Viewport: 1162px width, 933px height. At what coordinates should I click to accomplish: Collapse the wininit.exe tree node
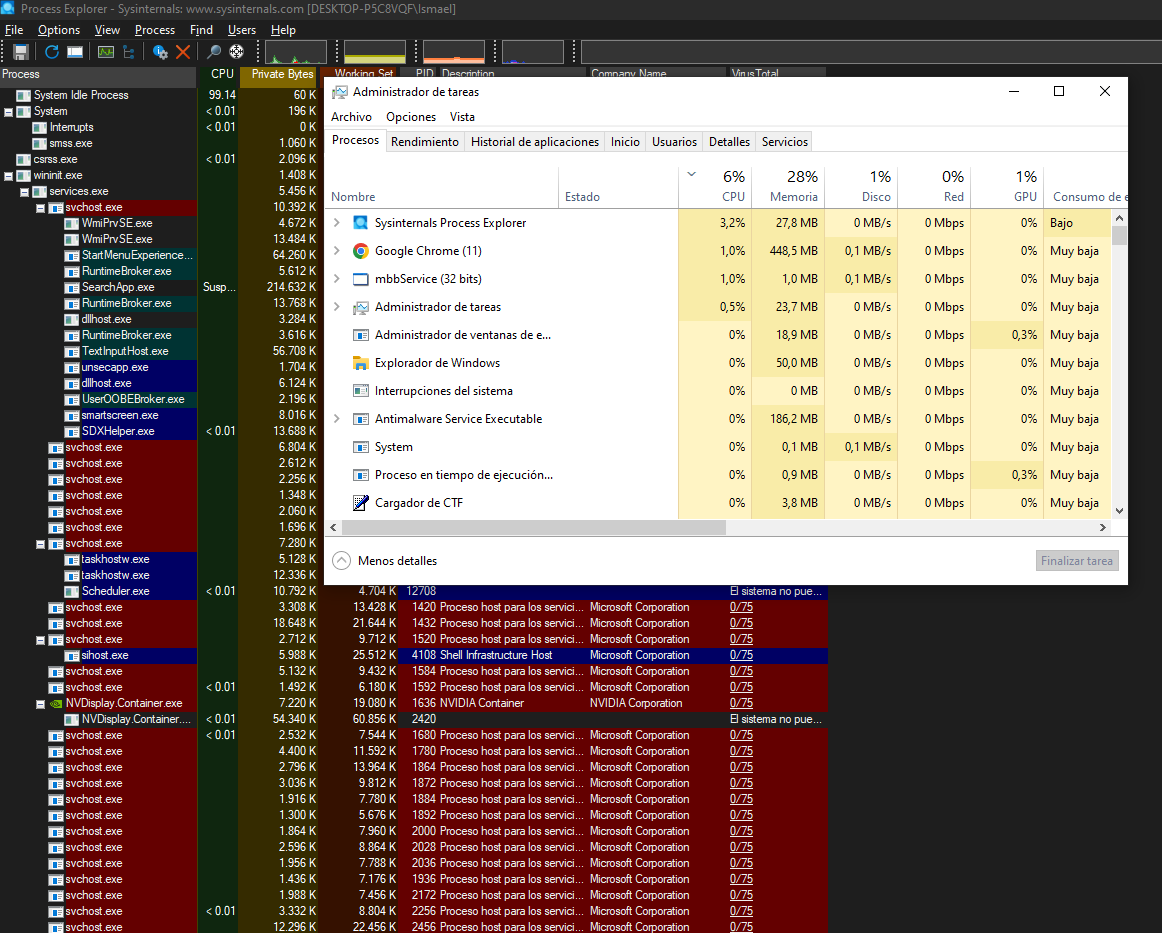click(x=9, y=176)
